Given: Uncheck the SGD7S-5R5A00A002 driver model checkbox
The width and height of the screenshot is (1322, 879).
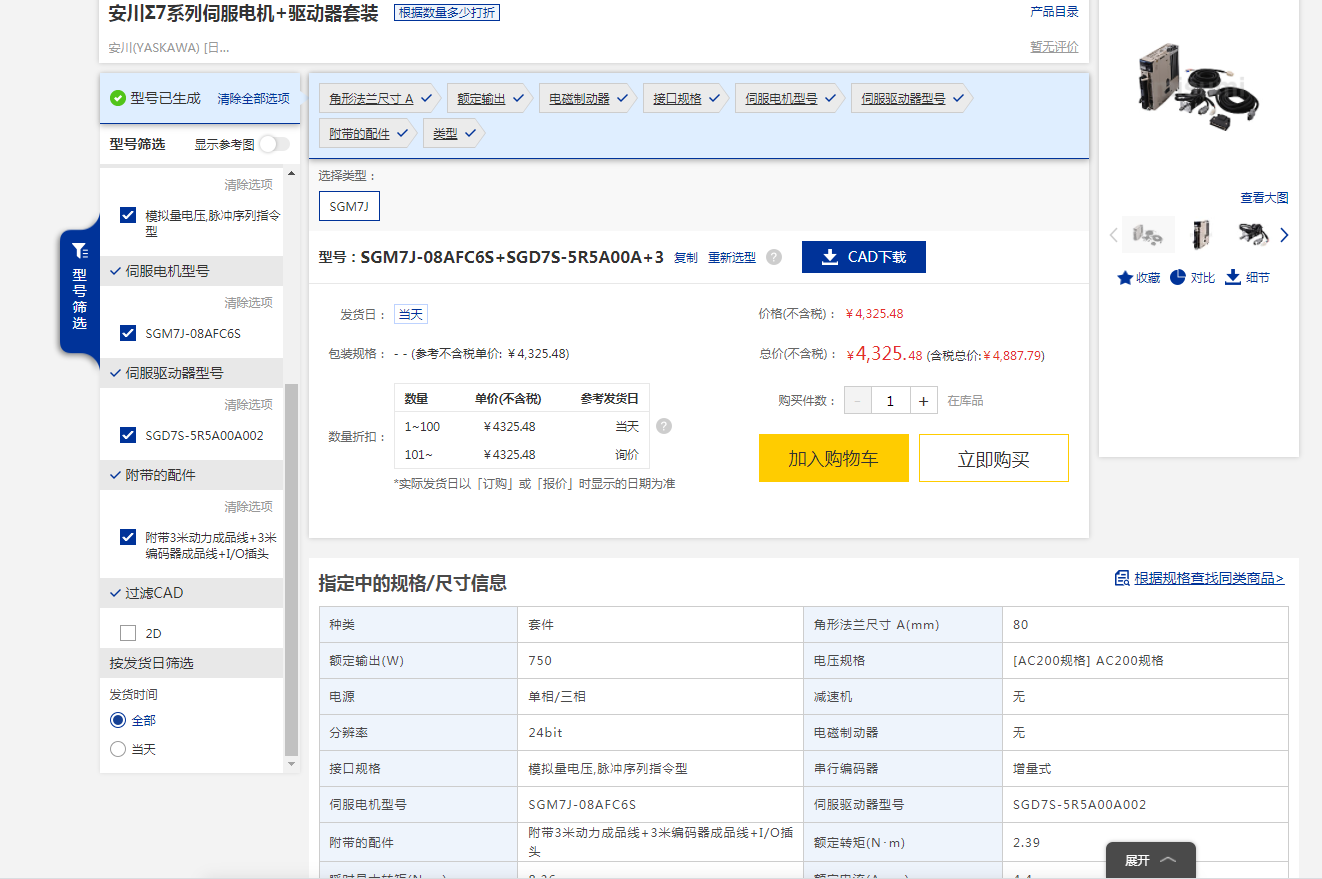Looking at the screenshot, I should pyautogui.click(x=128, y=435).
